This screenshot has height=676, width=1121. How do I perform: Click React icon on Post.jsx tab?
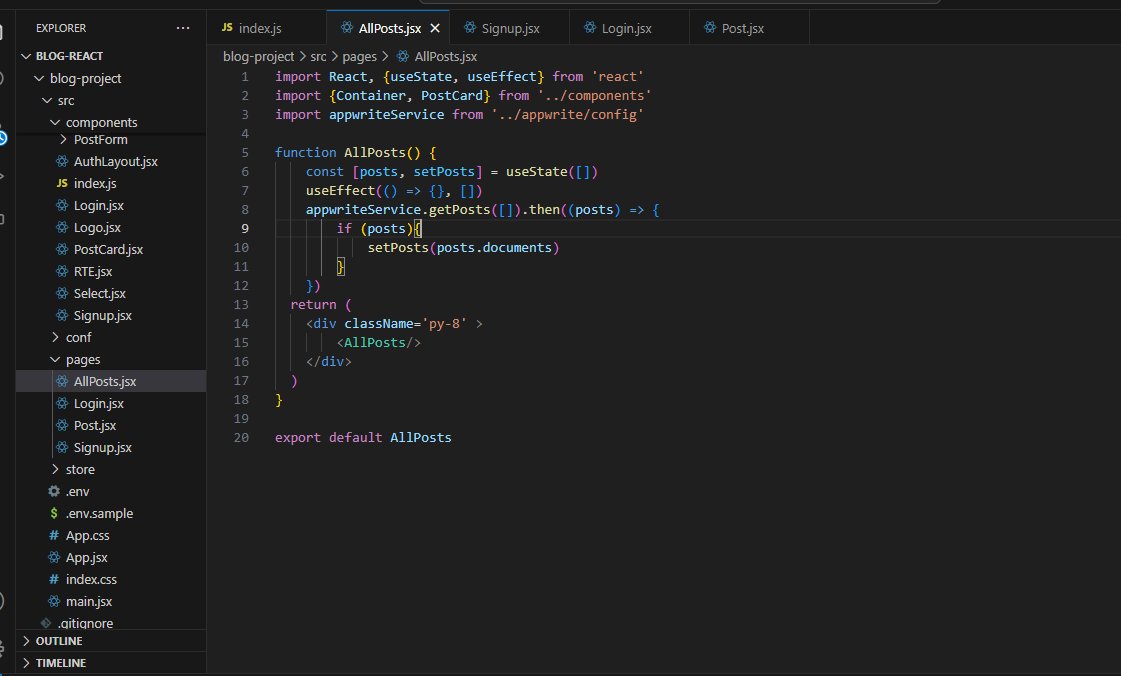[x=710, y=28]
